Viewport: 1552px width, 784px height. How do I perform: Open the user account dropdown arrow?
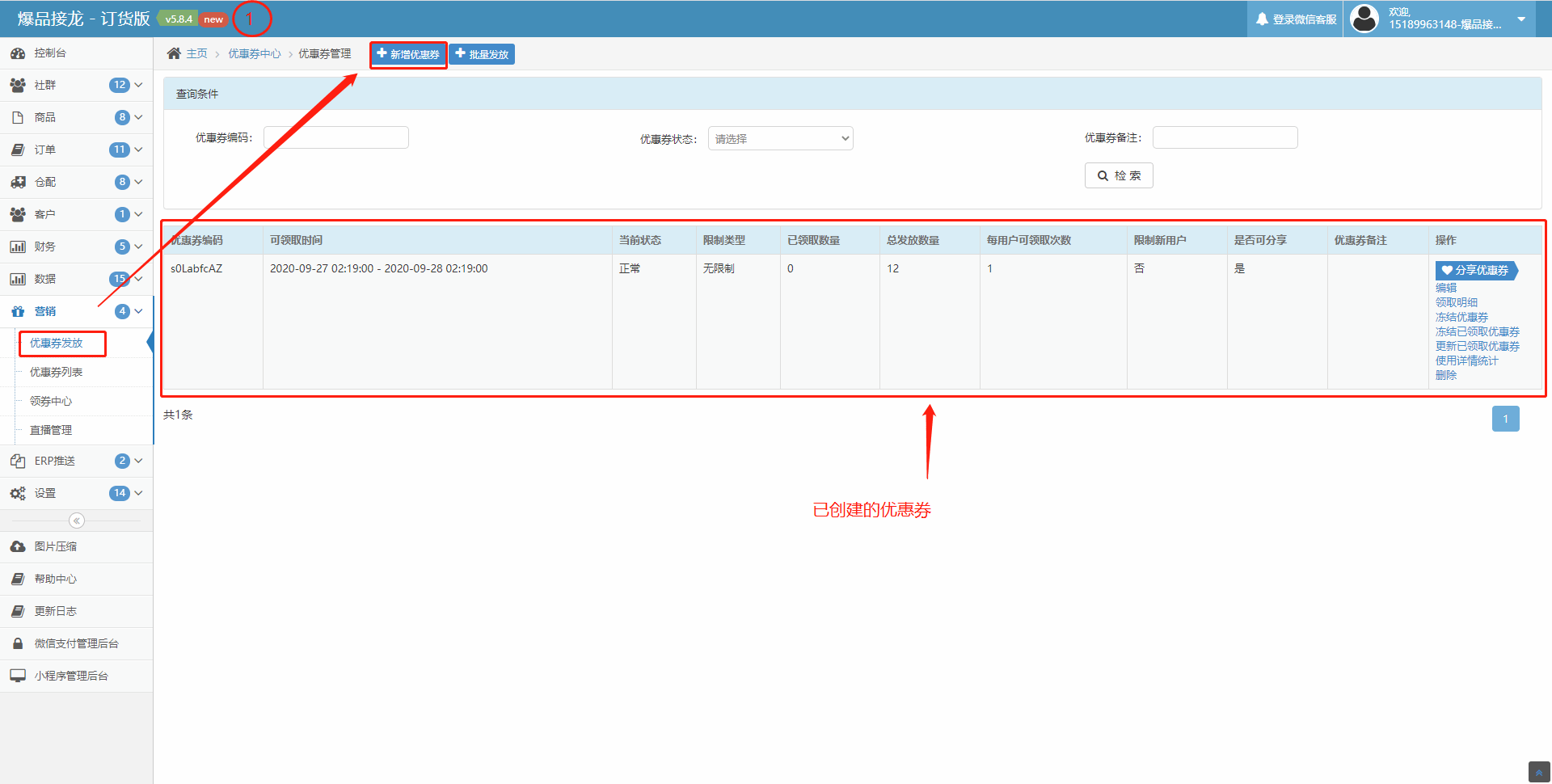point(1521,19)
